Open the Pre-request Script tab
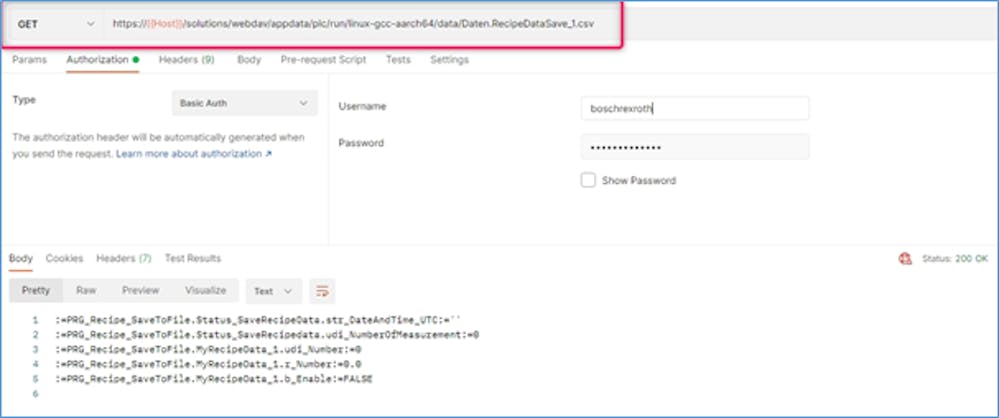 323,60
